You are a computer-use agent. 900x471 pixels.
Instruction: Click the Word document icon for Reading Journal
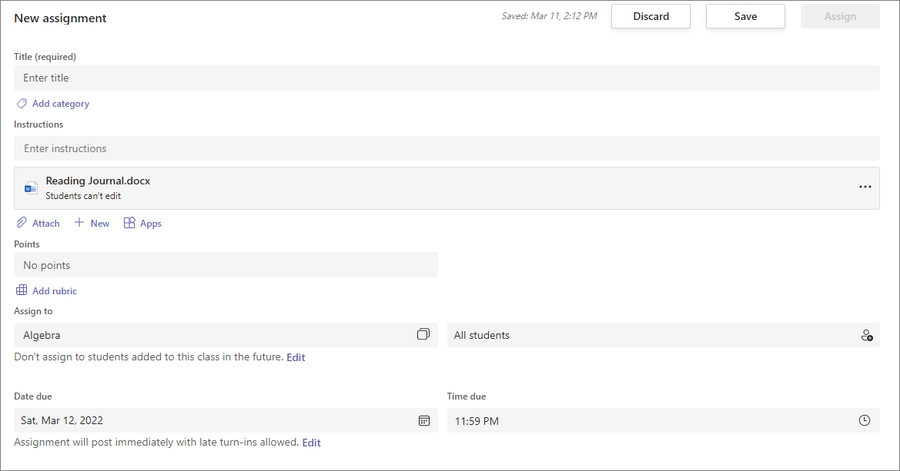(31, 188)
